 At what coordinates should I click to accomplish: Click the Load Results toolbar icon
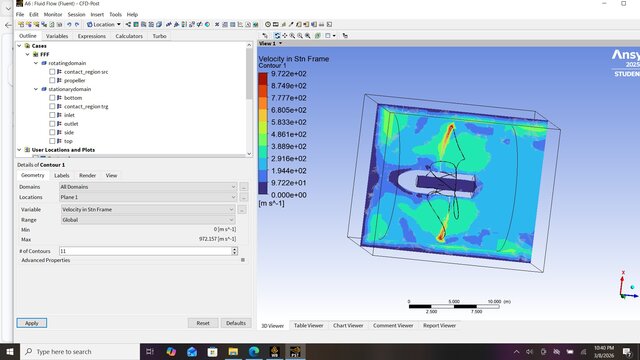click(21, 24)
